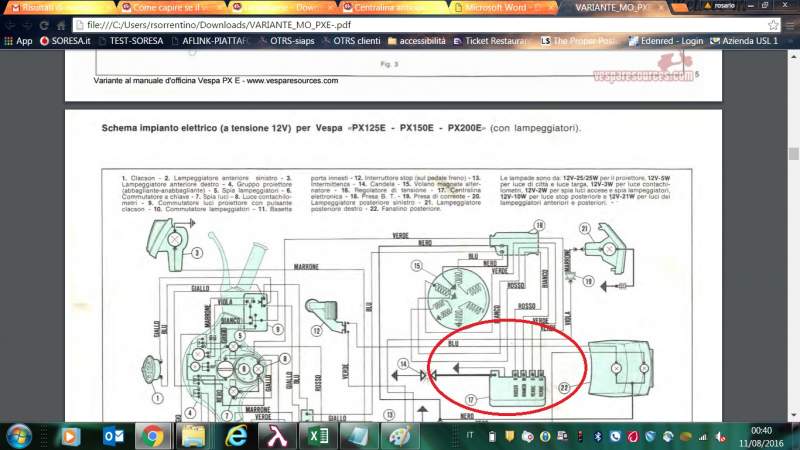Screen dimensions: 800x450
Task: Close the Centralina tab
Action: click(441, 8)
